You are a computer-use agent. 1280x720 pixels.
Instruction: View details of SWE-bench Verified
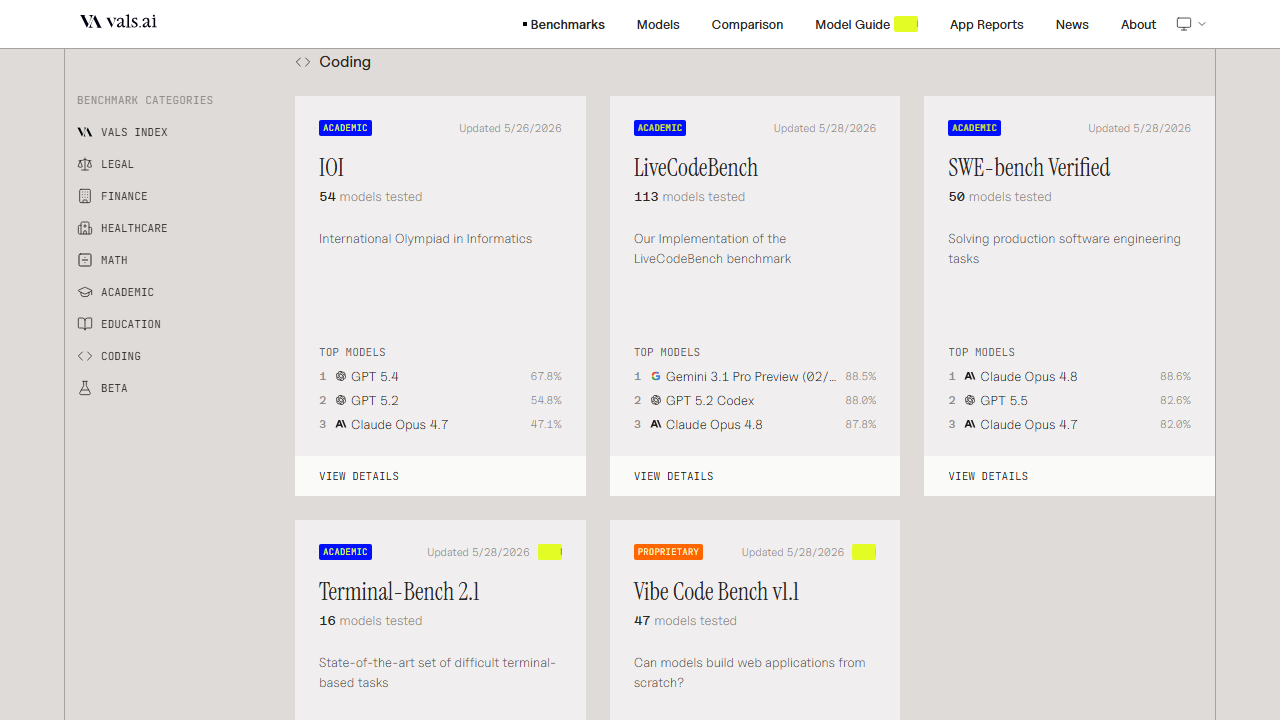tap(1069, 476)
